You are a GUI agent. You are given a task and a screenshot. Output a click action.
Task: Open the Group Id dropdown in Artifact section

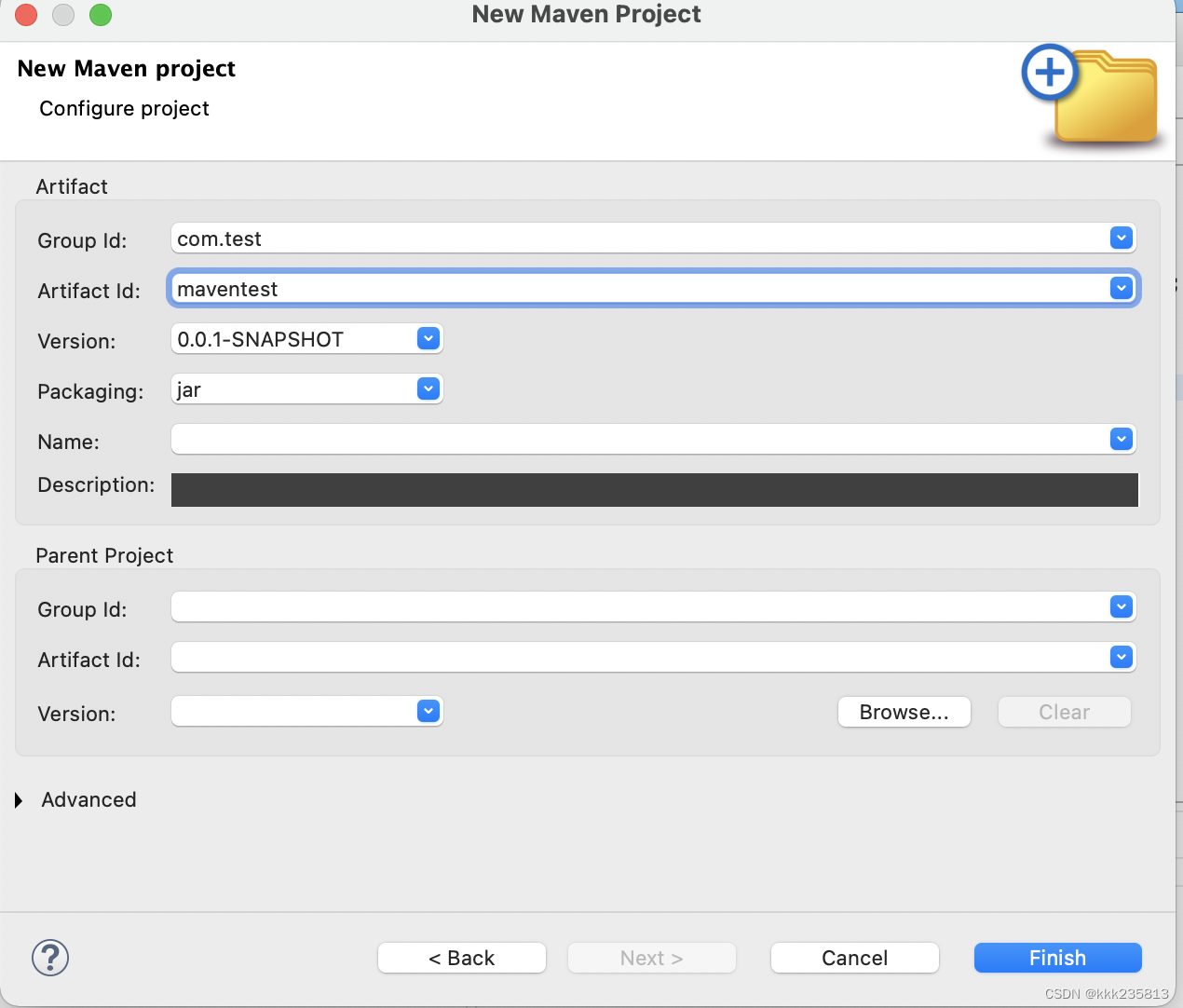coord(1121,238)
